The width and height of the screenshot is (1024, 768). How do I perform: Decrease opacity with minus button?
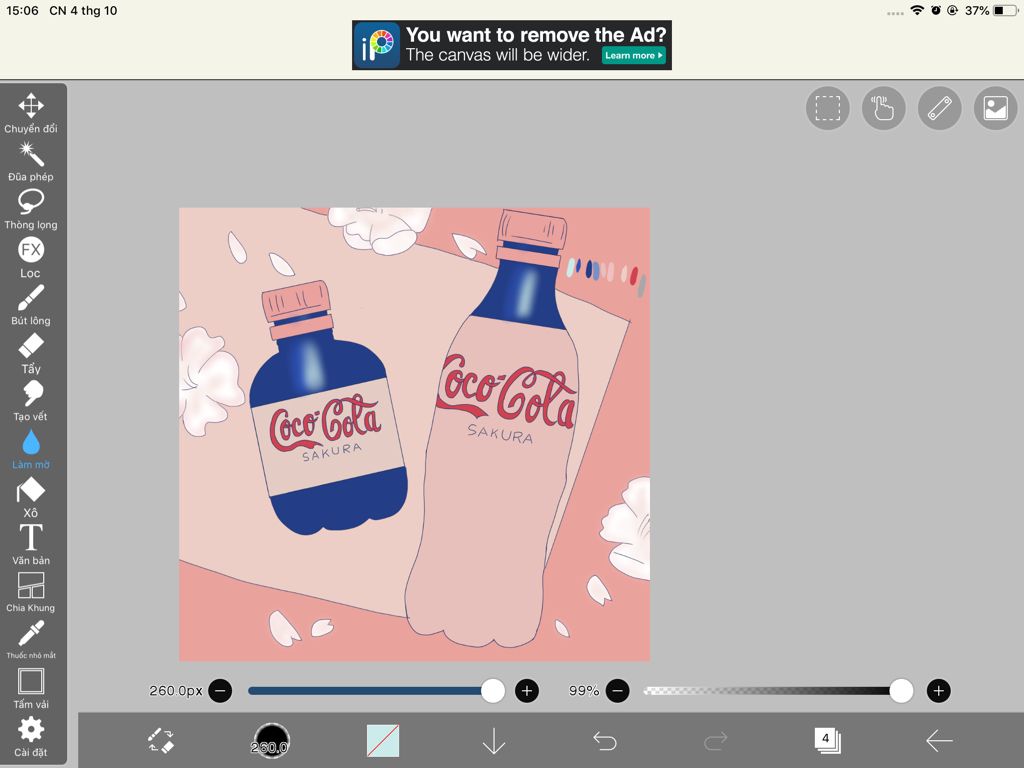click(x=618, y=691)
